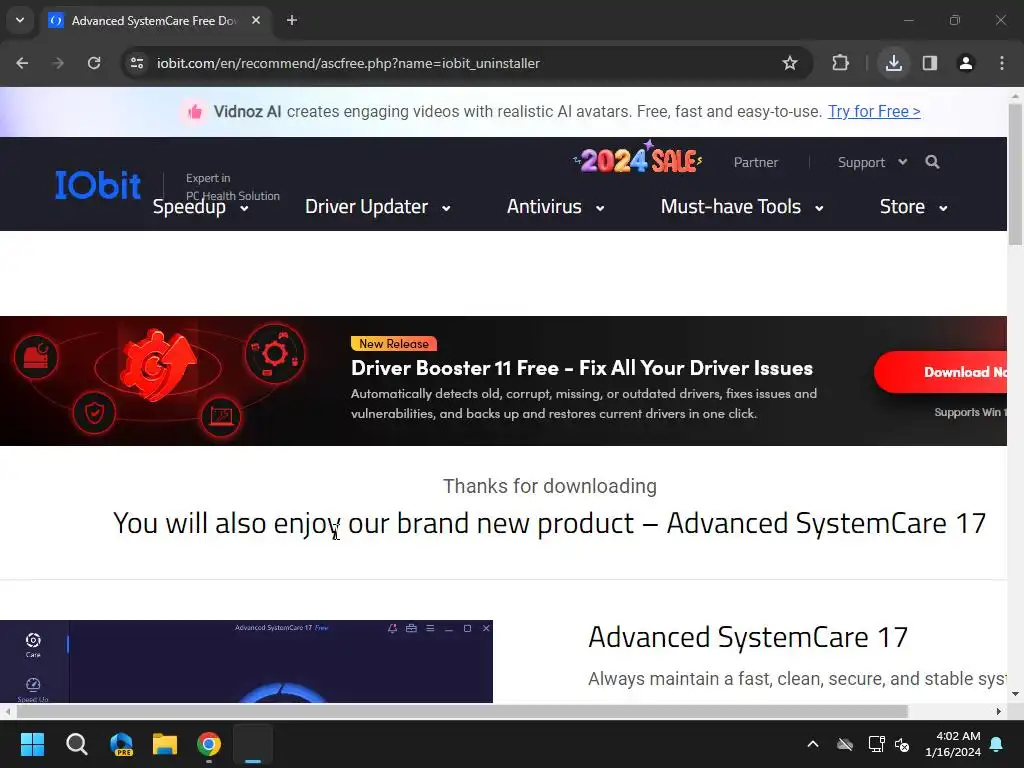Click the New Release badge
The image size is (1024, 768).
(394, 344)
